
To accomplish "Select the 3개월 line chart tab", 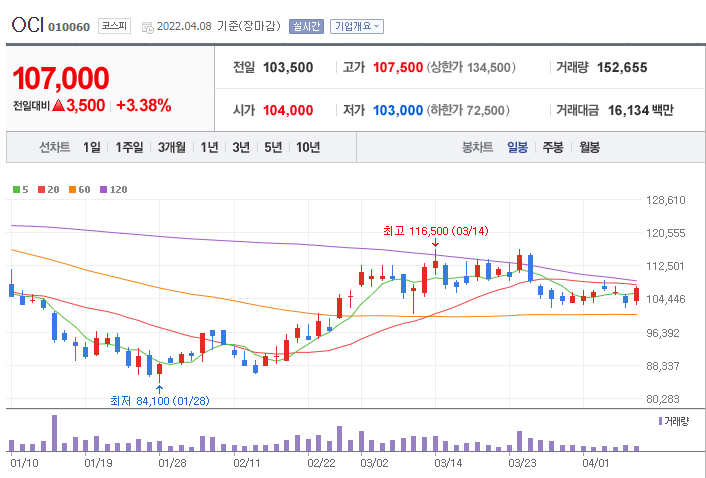I will [x=172, y=147].
